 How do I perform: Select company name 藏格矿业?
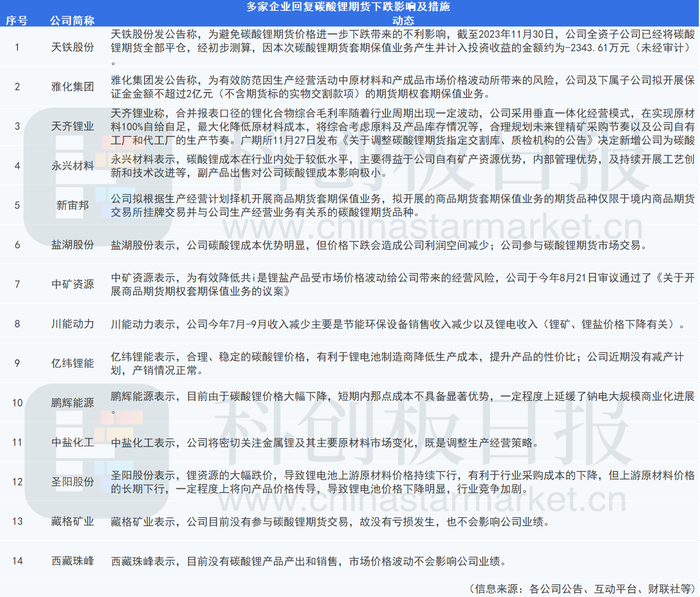73,522
